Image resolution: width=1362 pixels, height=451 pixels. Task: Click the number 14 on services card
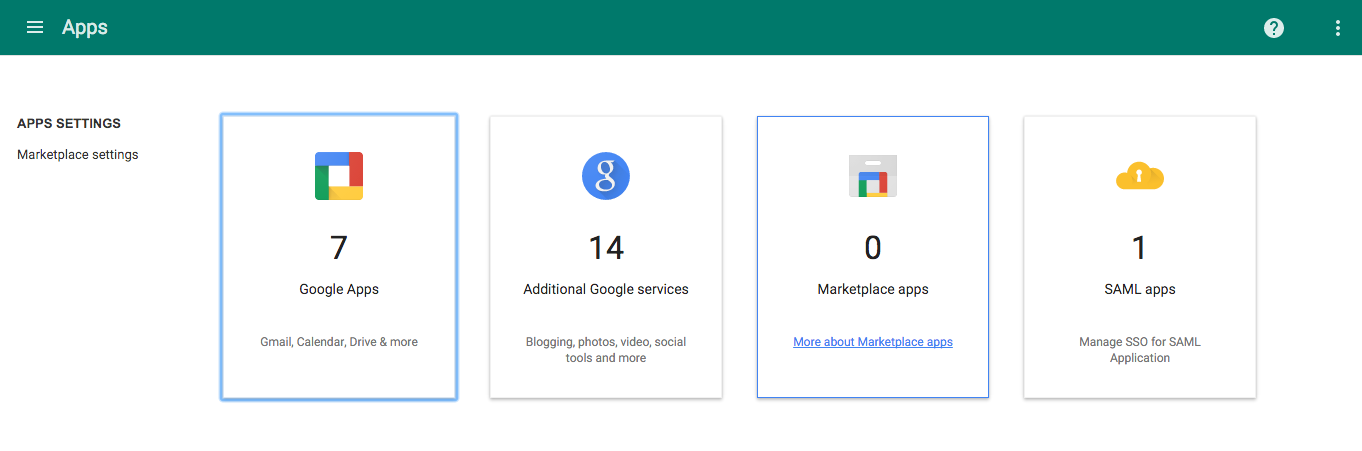tap(606, 247)
